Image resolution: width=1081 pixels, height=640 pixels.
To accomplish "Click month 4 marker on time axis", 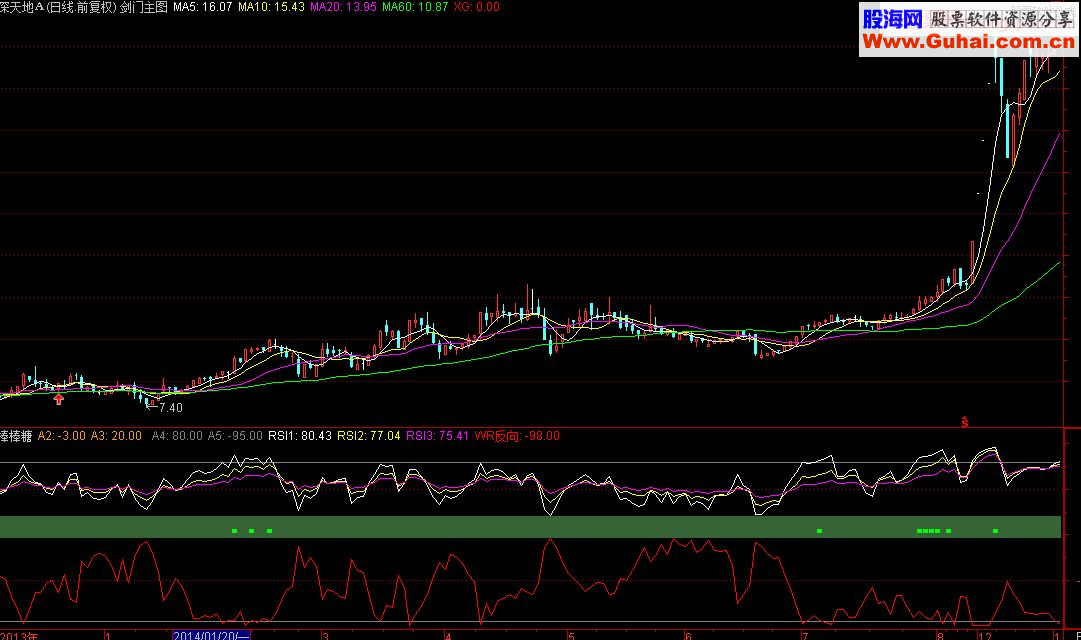I will (x=448, y=635).
